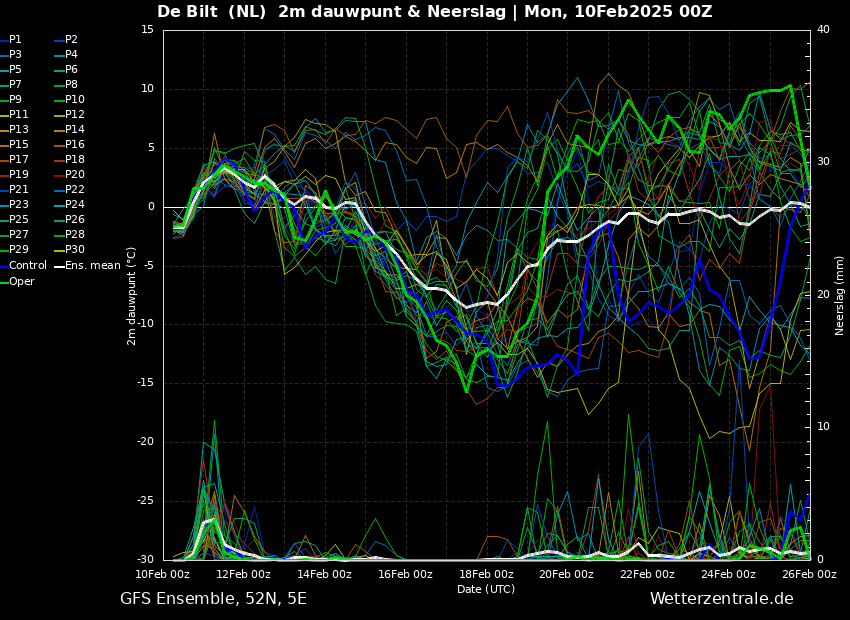
Task: Select the P10 legend label
Action: click(x=70, y=100)
